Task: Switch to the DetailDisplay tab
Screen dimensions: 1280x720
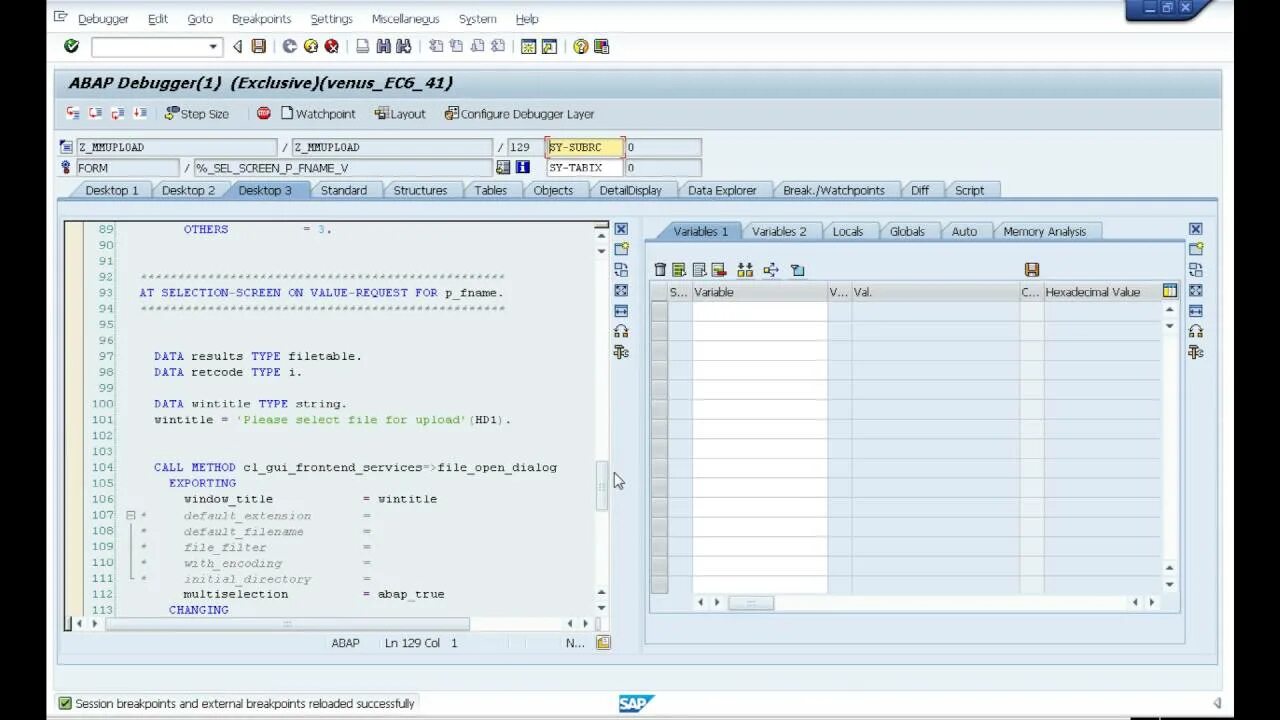Action: tap(630, 190)
